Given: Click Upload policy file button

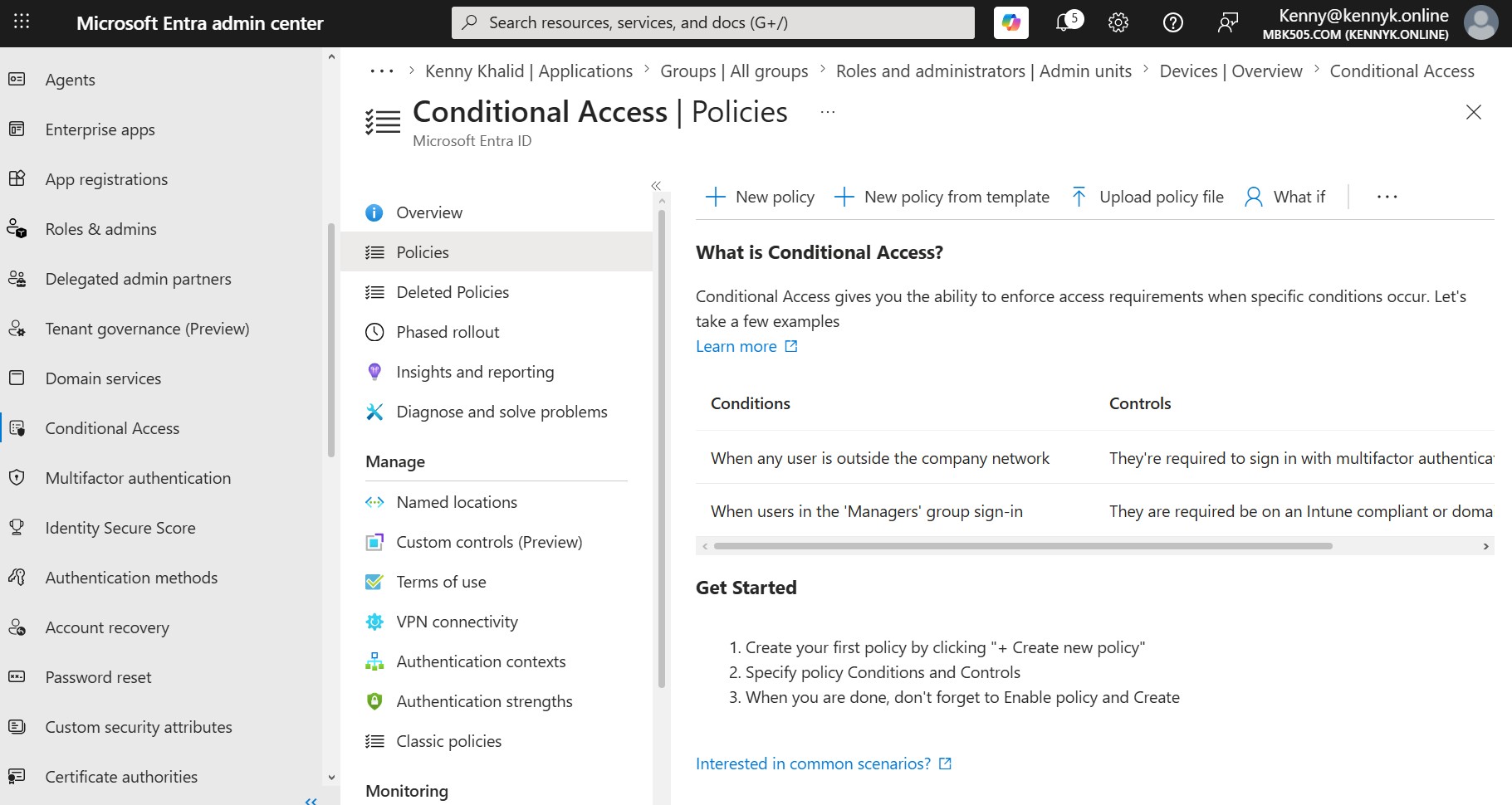Looking at the screenshot, I should tap(1147, 197).
